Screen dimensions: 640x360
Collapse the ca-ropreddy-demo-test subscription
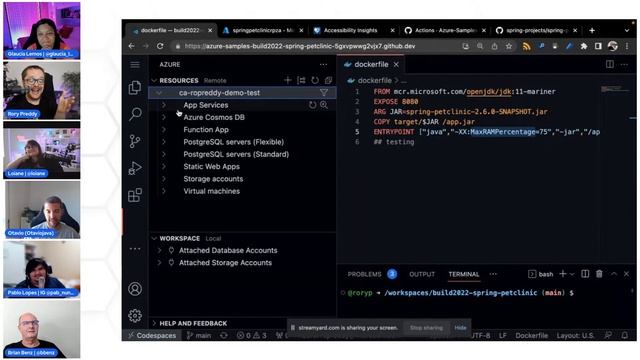[159, 93]
